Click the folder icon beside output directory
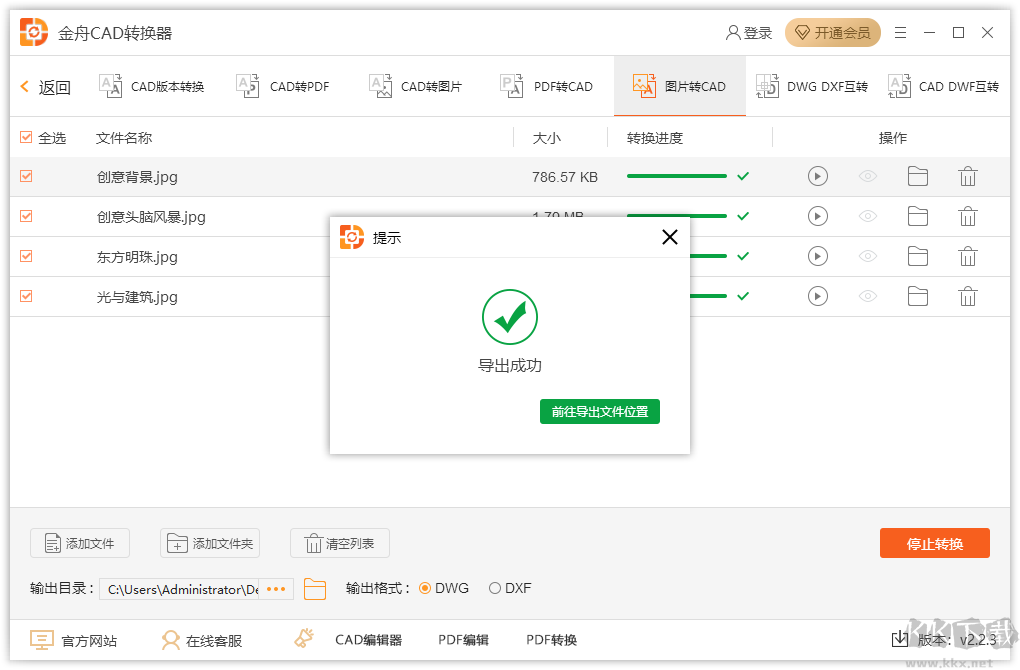 click(x=315, y=589)
